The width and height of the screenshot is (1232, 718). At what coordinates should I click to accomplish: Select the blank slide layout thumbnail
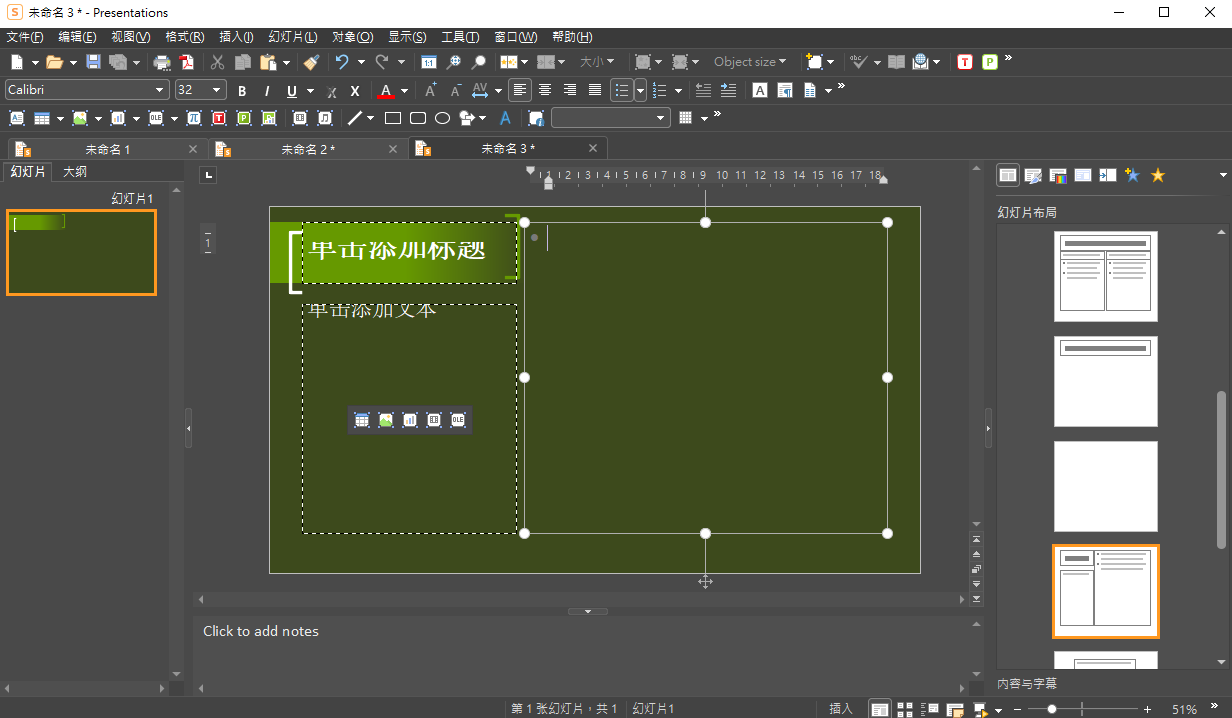pyautogui.click(x=1106, y=486)
